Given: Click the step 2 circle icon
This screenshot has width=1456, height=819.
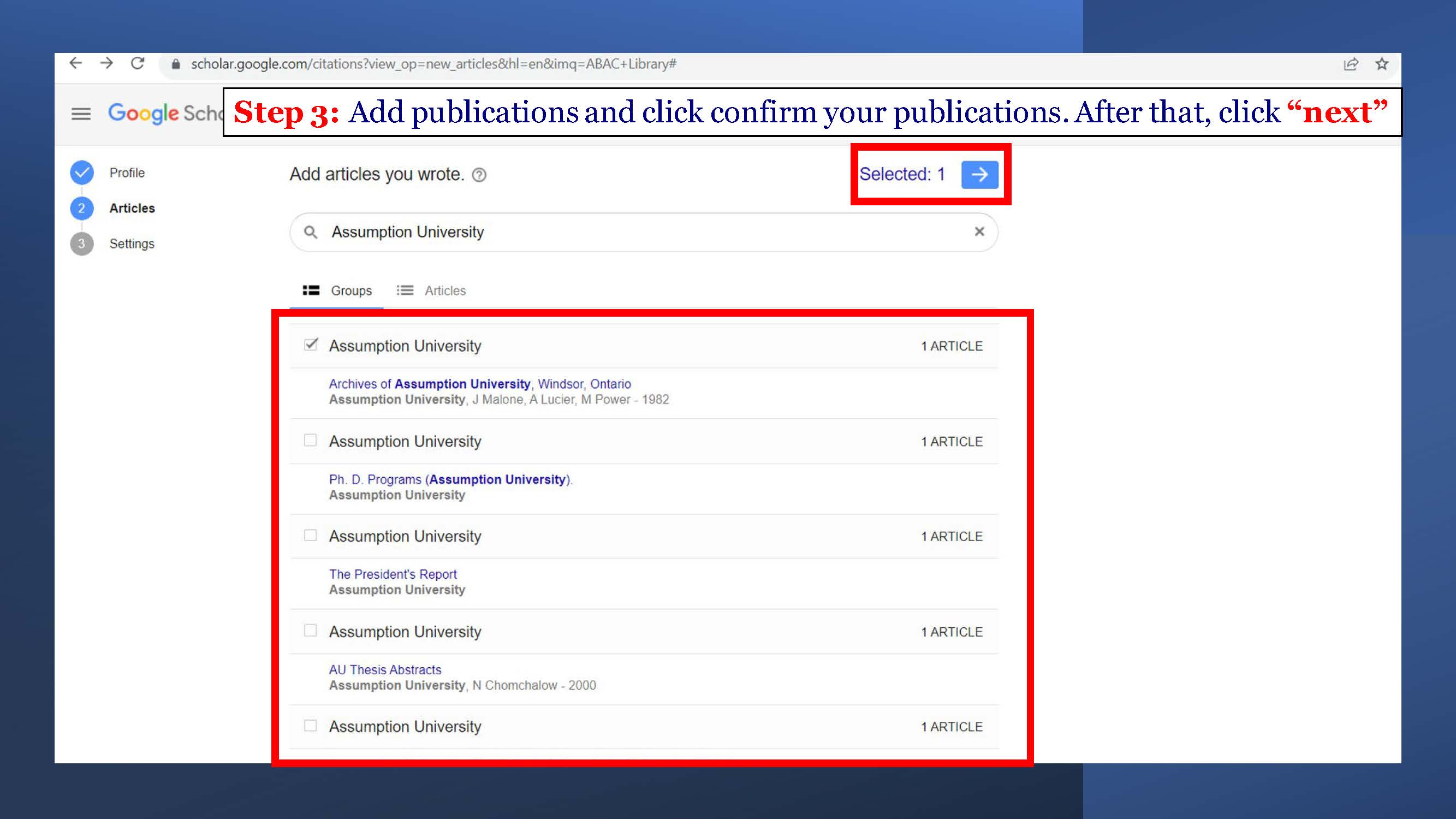Looking at the screenshot, I should [82, 208].
